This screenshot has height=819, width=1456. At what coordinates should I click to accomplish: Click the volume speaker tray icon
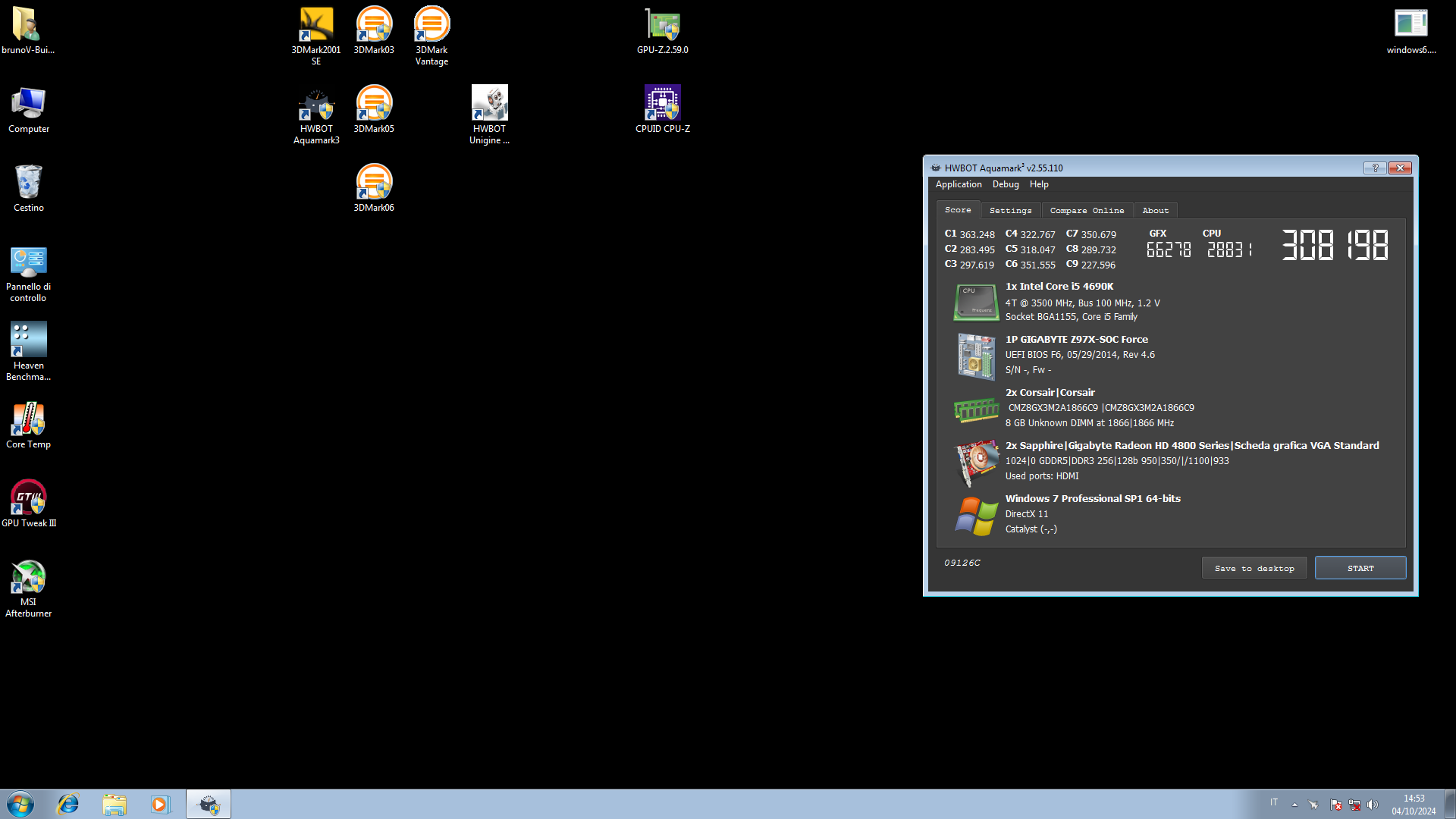point(1373,805)
